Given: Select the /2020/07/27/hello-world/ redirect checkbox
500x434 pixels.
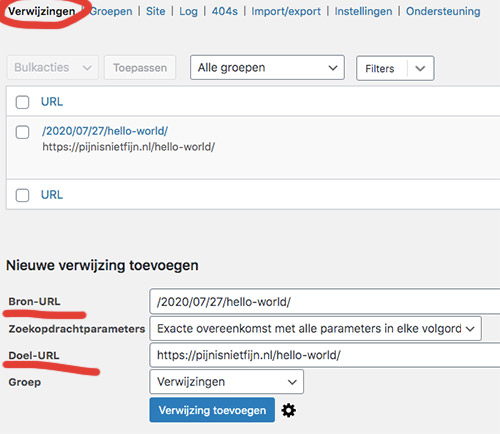Looking at the screenshot, I should [22, 132].
